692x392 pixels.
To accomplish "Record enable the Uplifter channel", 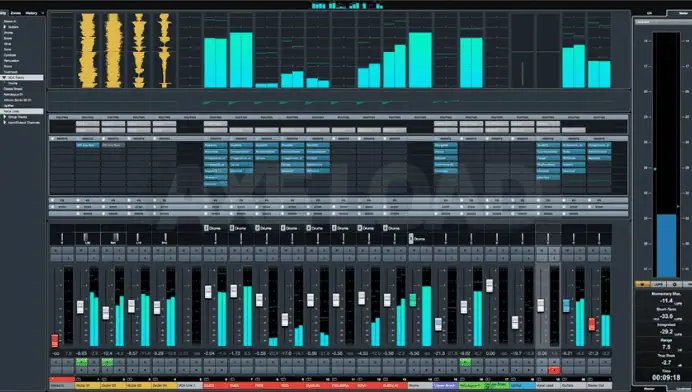I will pos(529,370).
